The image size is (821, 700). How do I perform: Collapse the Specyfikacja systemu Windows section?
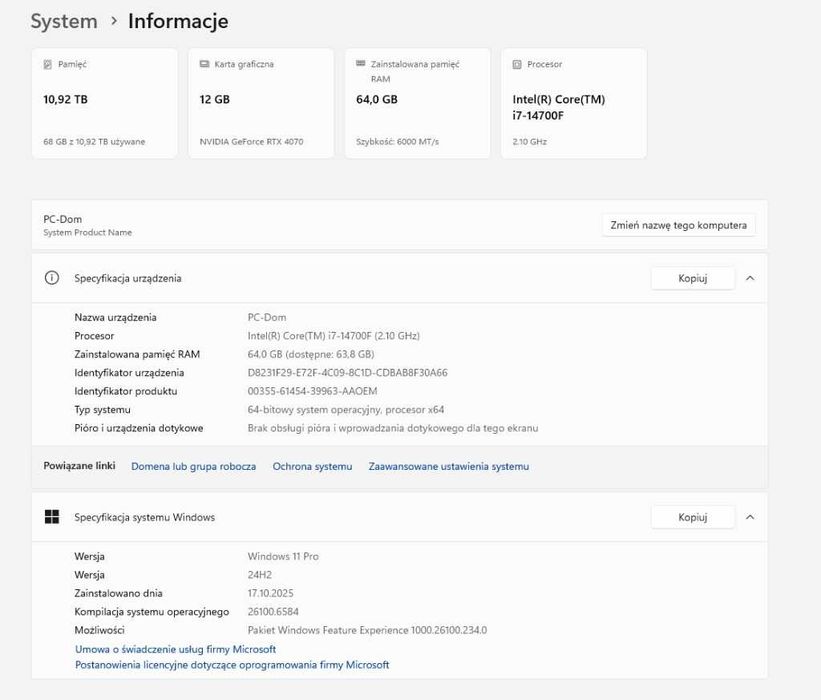point(750,517)
